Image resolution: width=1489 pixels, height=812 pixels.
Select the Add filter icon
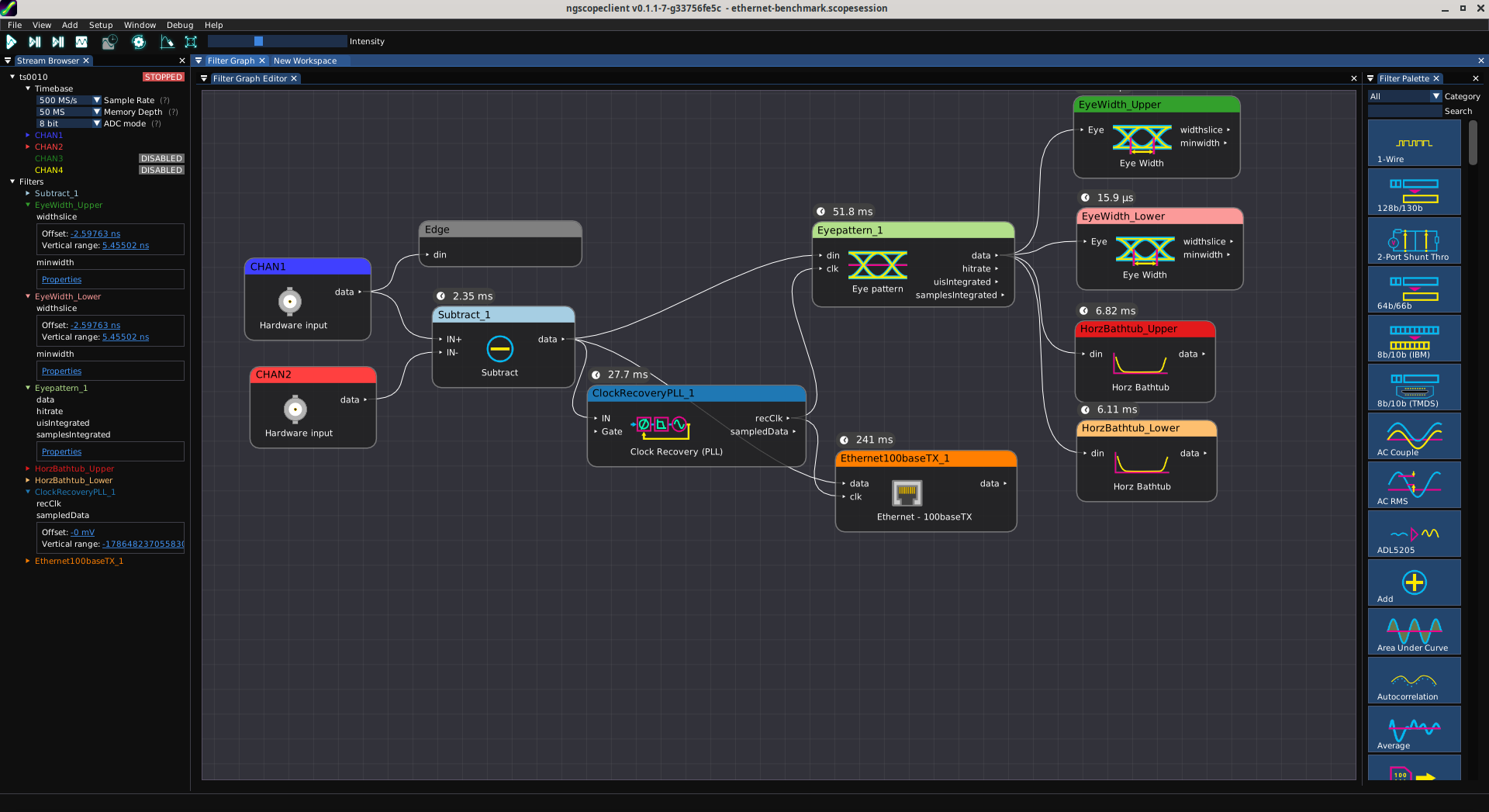[x=1414, y=583]
